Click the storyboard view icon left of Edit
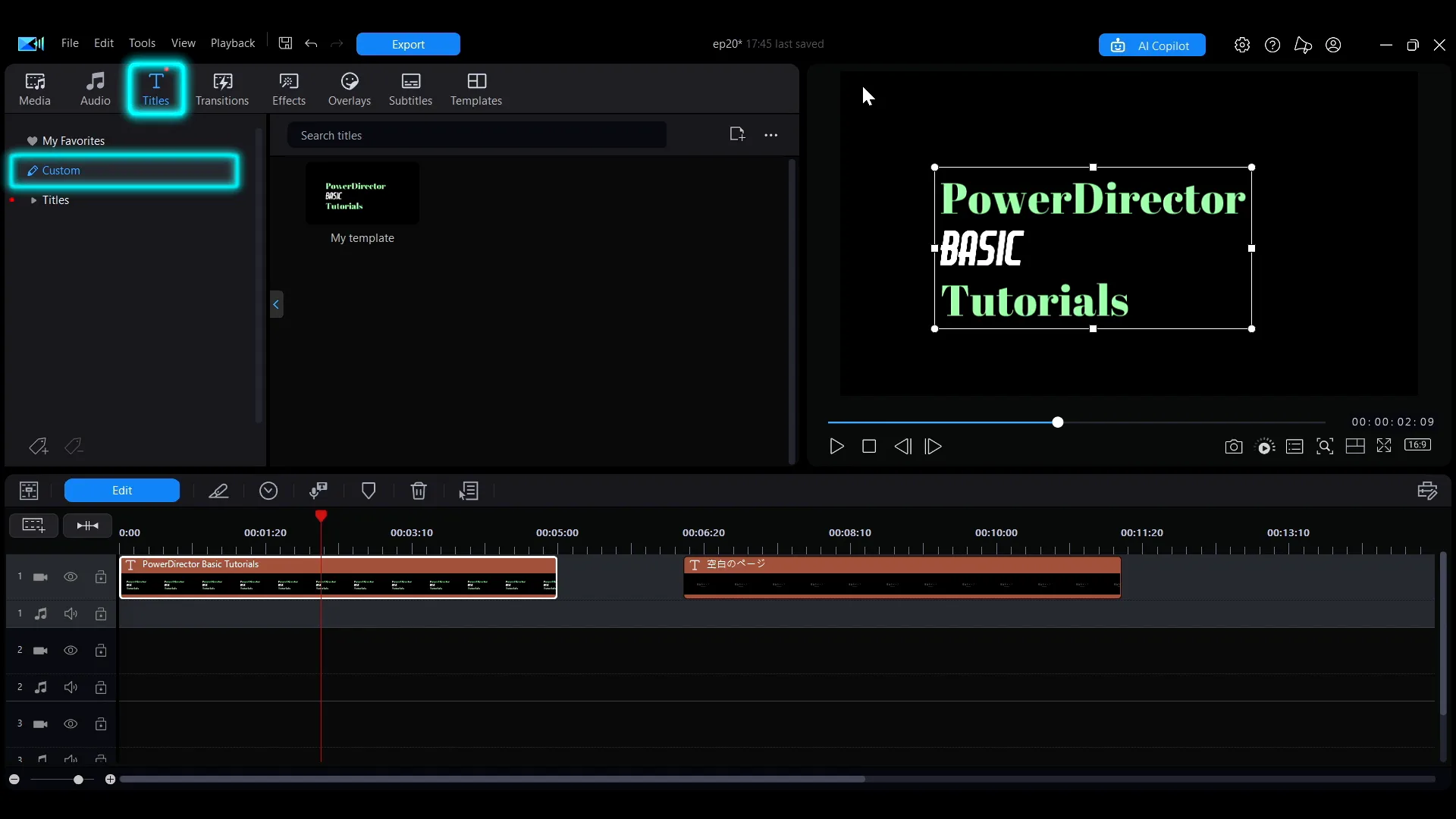The width and height of the screenshot is (1456, 819). click(29, 491)
